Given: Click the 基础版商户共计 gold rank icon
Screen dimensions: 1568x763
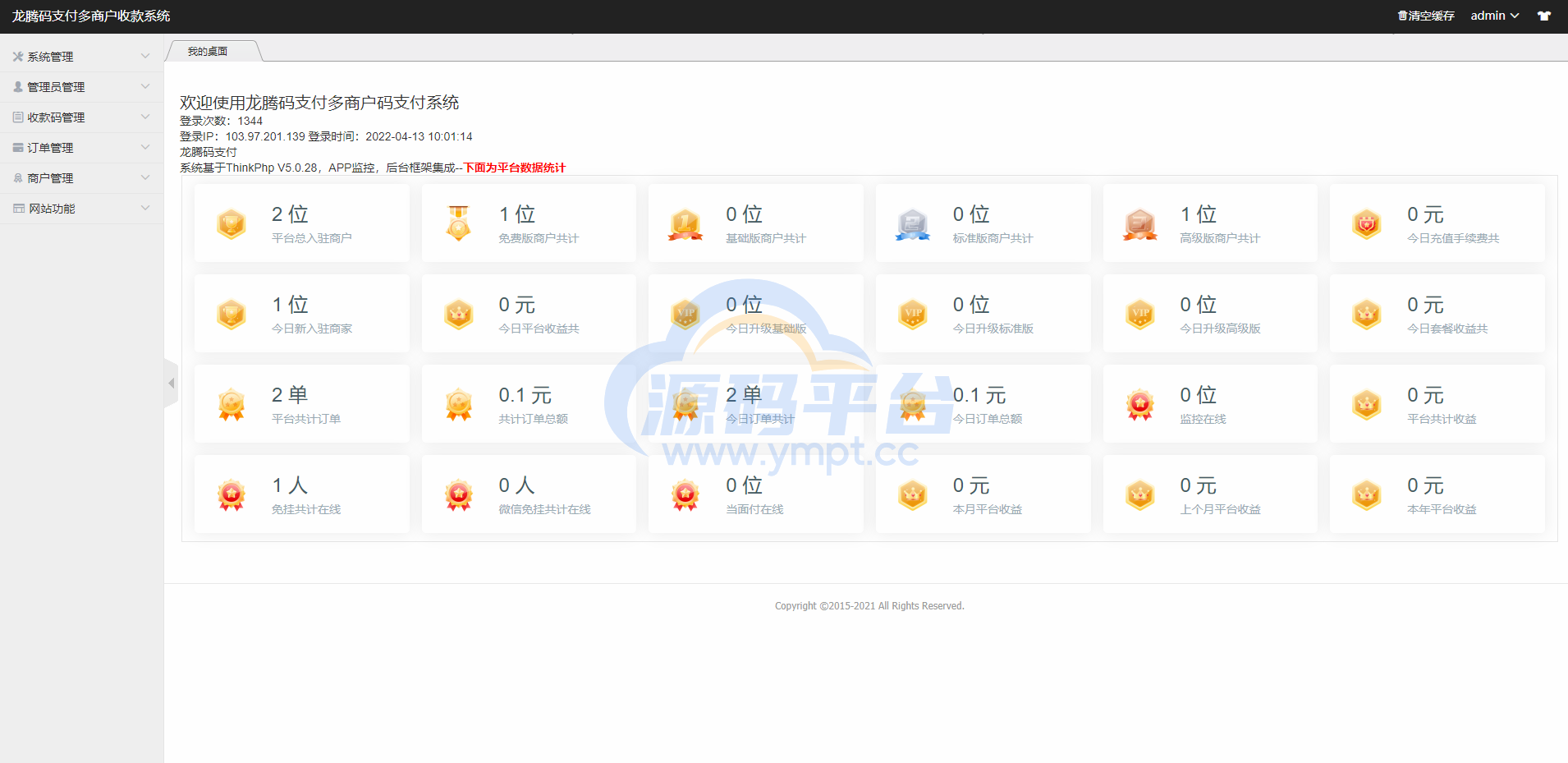Looking at the screenshot, I should [685, 223].
